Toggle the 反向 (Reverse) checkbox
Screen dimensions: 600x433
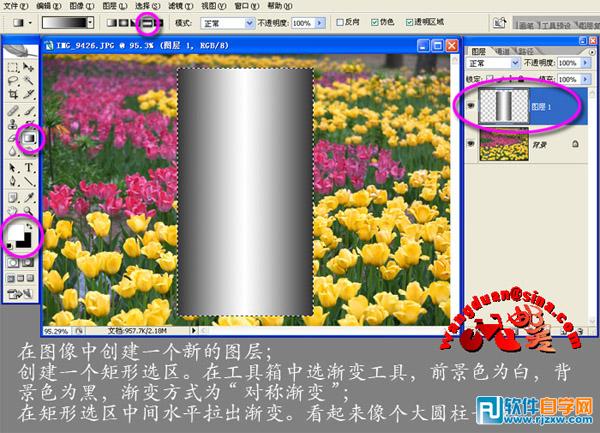[x=340, y=22]
